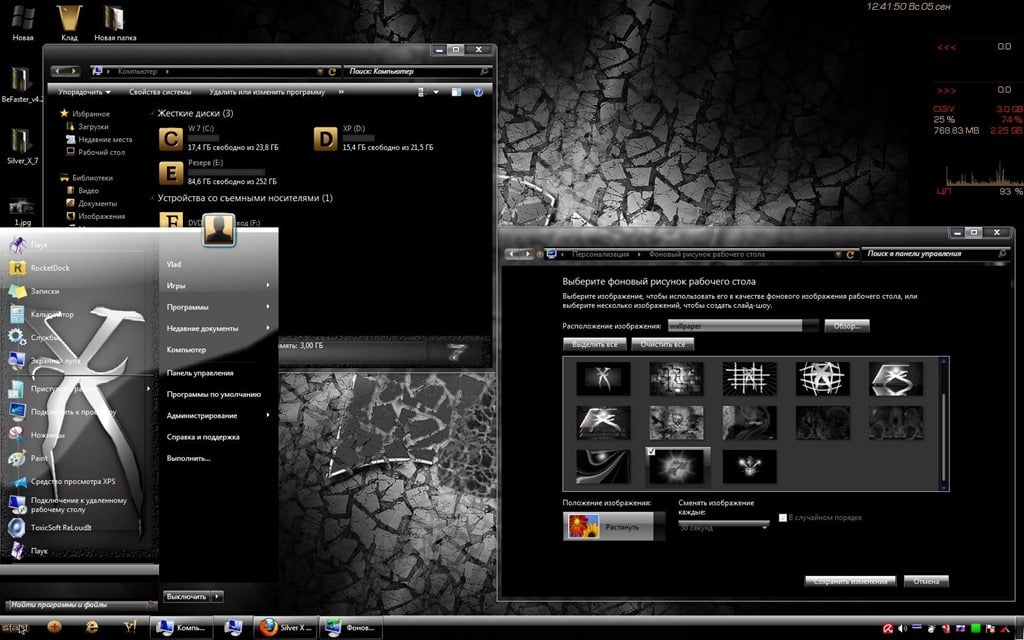Image resolution: width=1024 pixels, height=640 pixels.
Task: Open the volume speaker icon in system tray
Action: coord(903,629)
